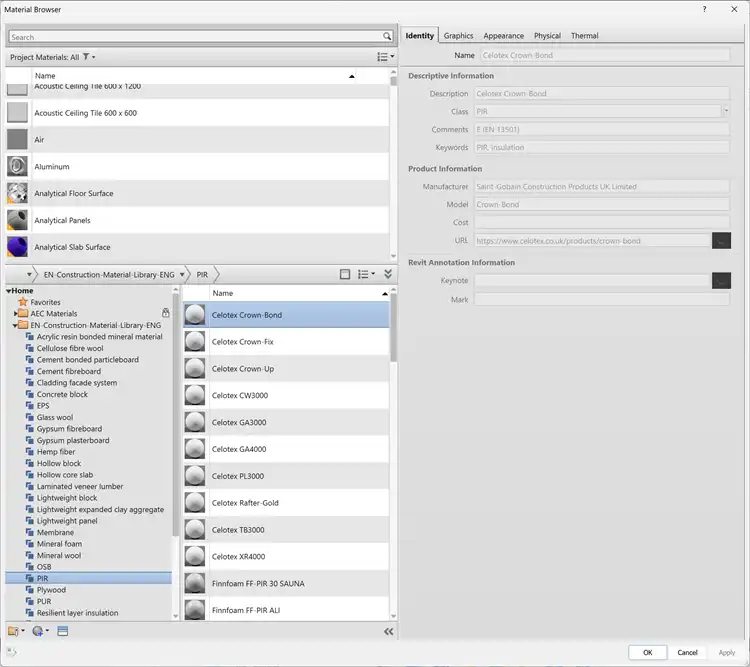
Task: Click the Description field
Action: pyautogui.click(x=602, y=93)
